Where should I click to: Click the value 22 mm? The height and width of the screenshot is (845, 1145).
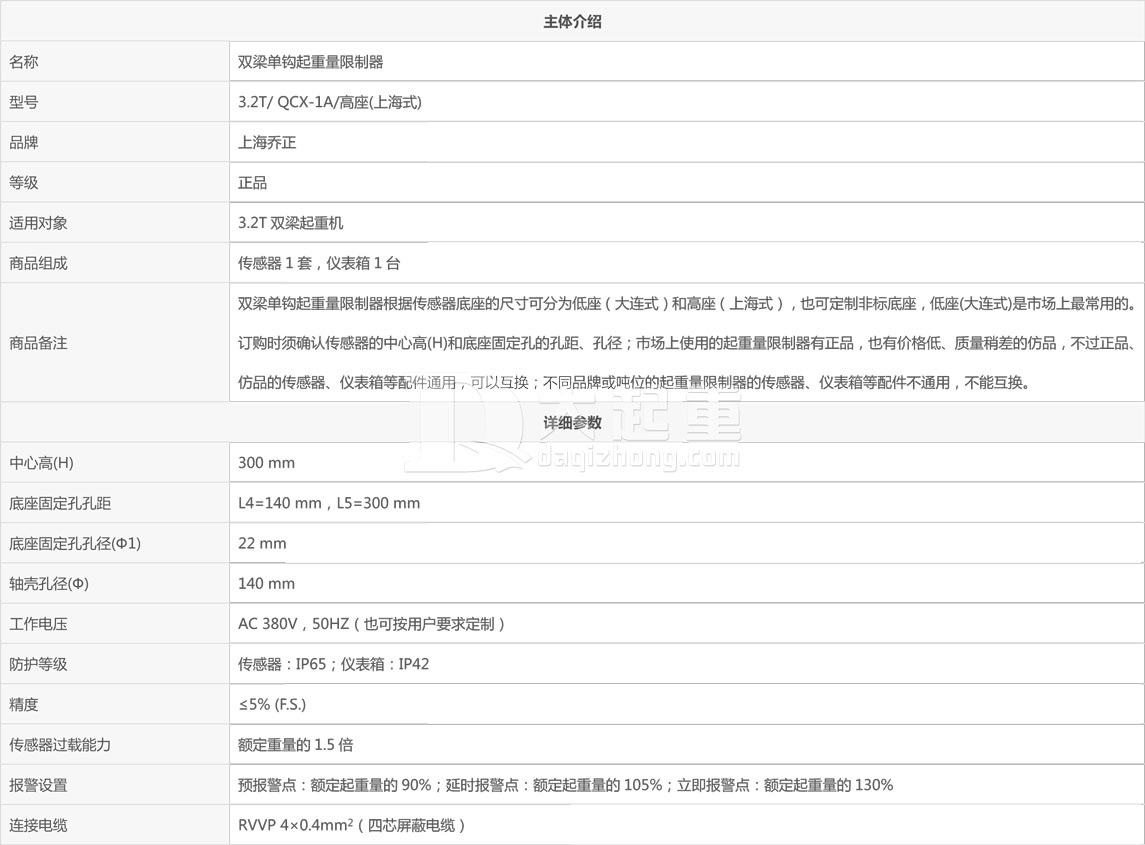point(262,543)
